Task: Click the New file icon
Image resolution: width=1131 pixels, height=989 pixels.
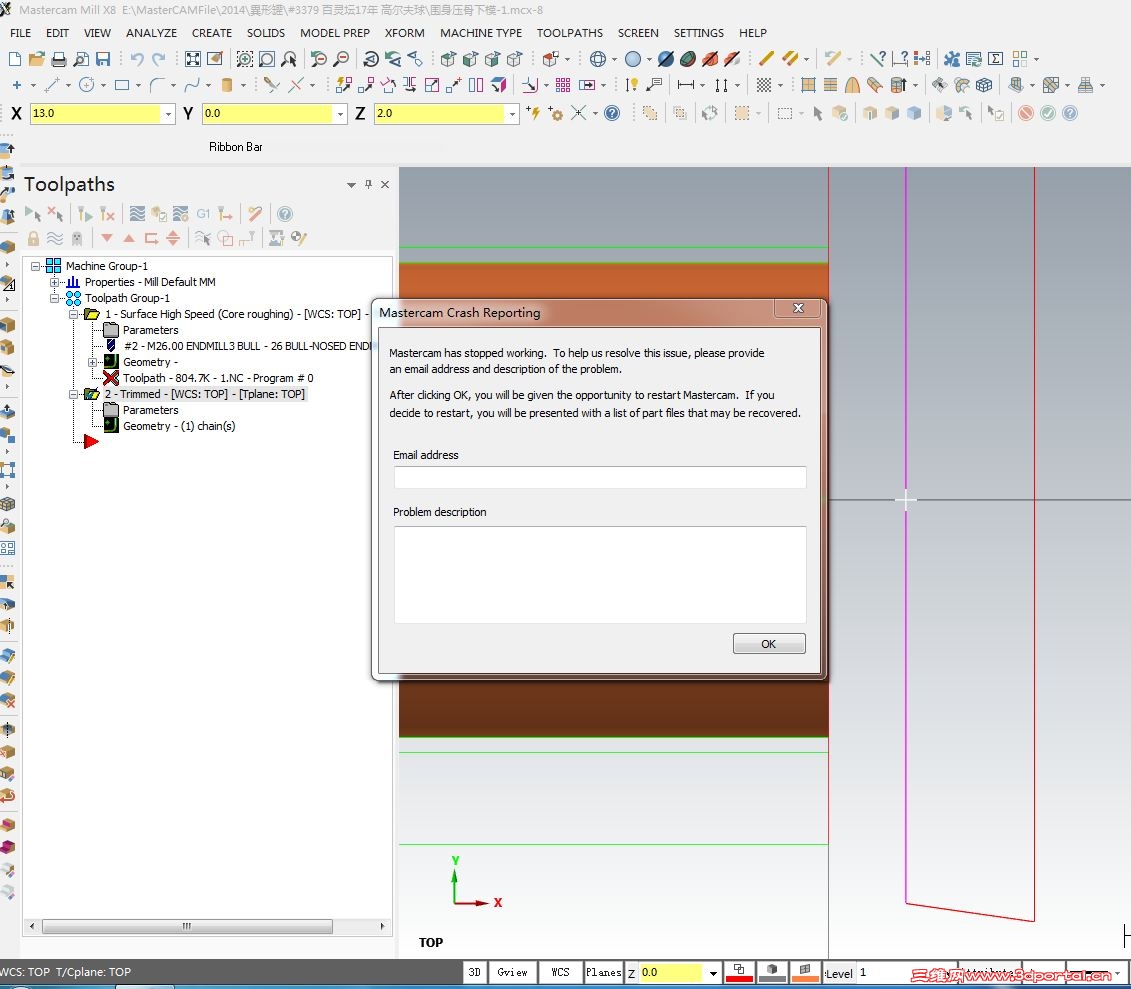Action: click(14, 58)
